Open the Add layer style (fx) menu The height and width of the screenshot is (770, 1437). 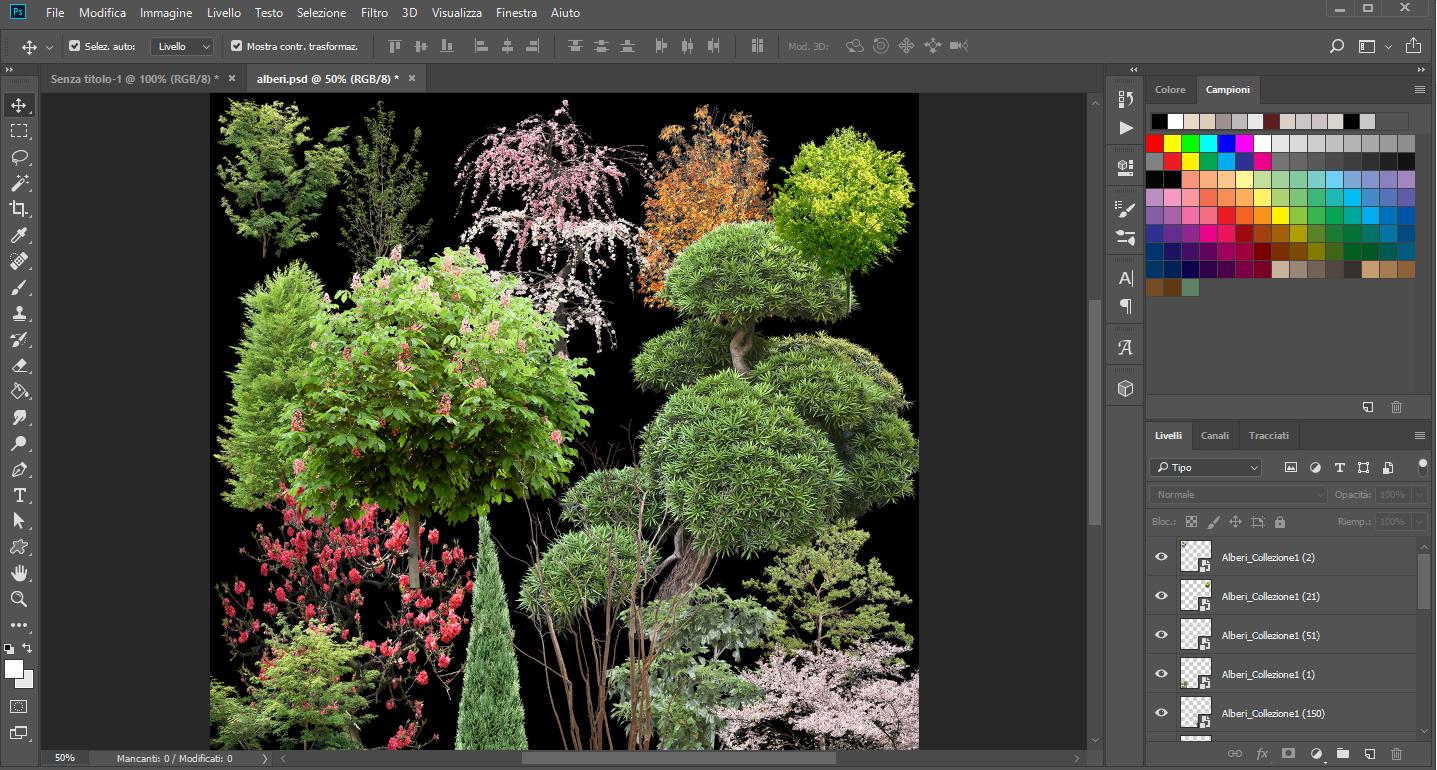click(x=1261, y=754)
